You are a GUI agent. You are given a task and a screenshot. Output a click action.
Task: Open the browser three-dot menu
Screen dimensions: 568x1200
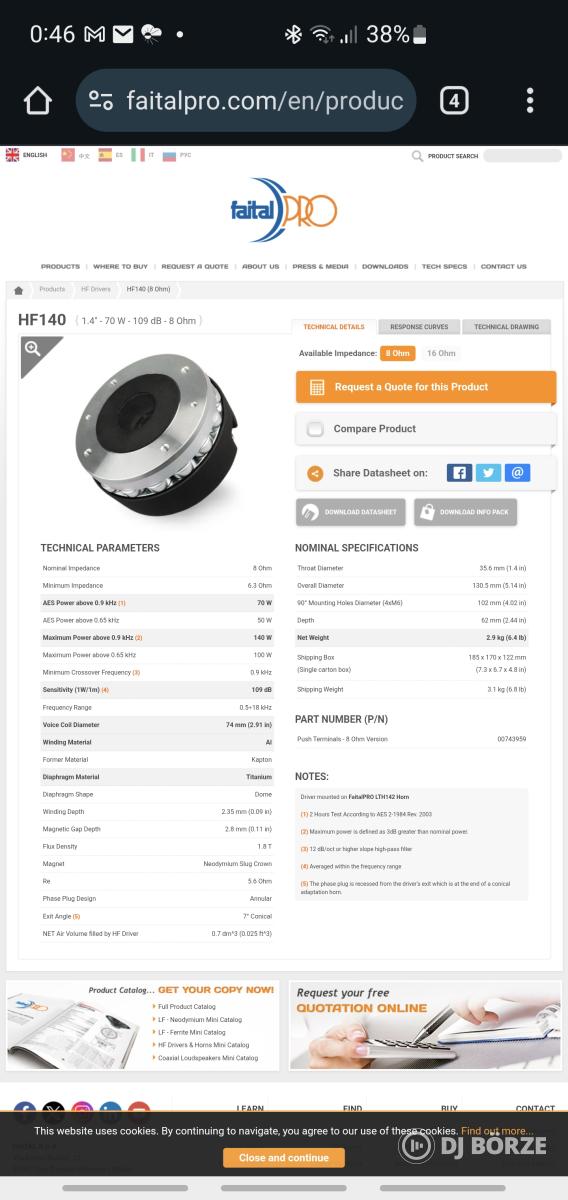(530, 100)
